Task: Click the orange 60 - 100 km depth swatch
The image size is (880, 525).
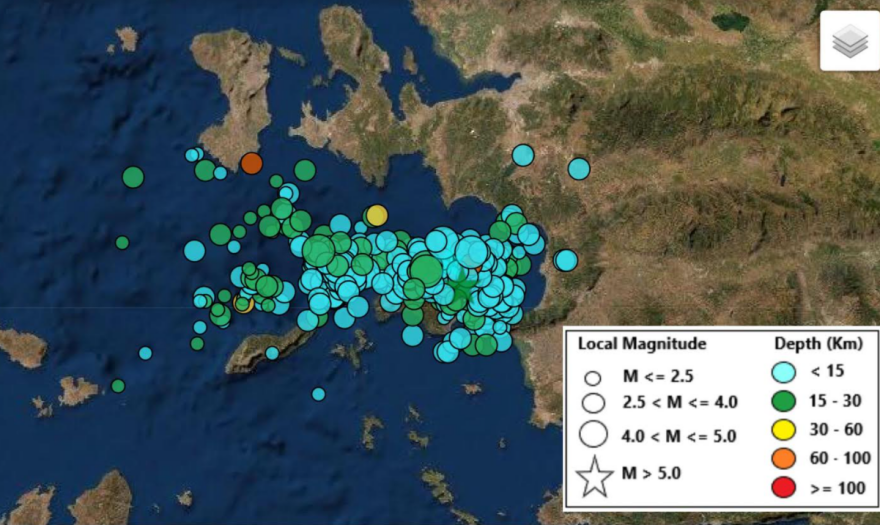Action: pyautogui.click(x=783, y=458)
